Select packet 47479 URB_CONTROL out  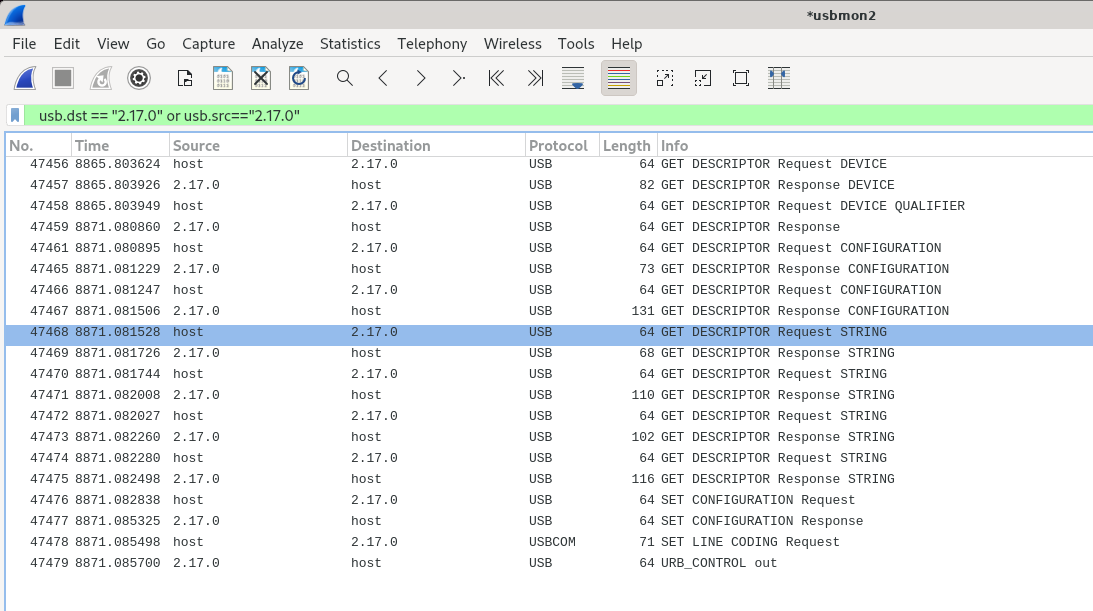[x=549, y=563]
